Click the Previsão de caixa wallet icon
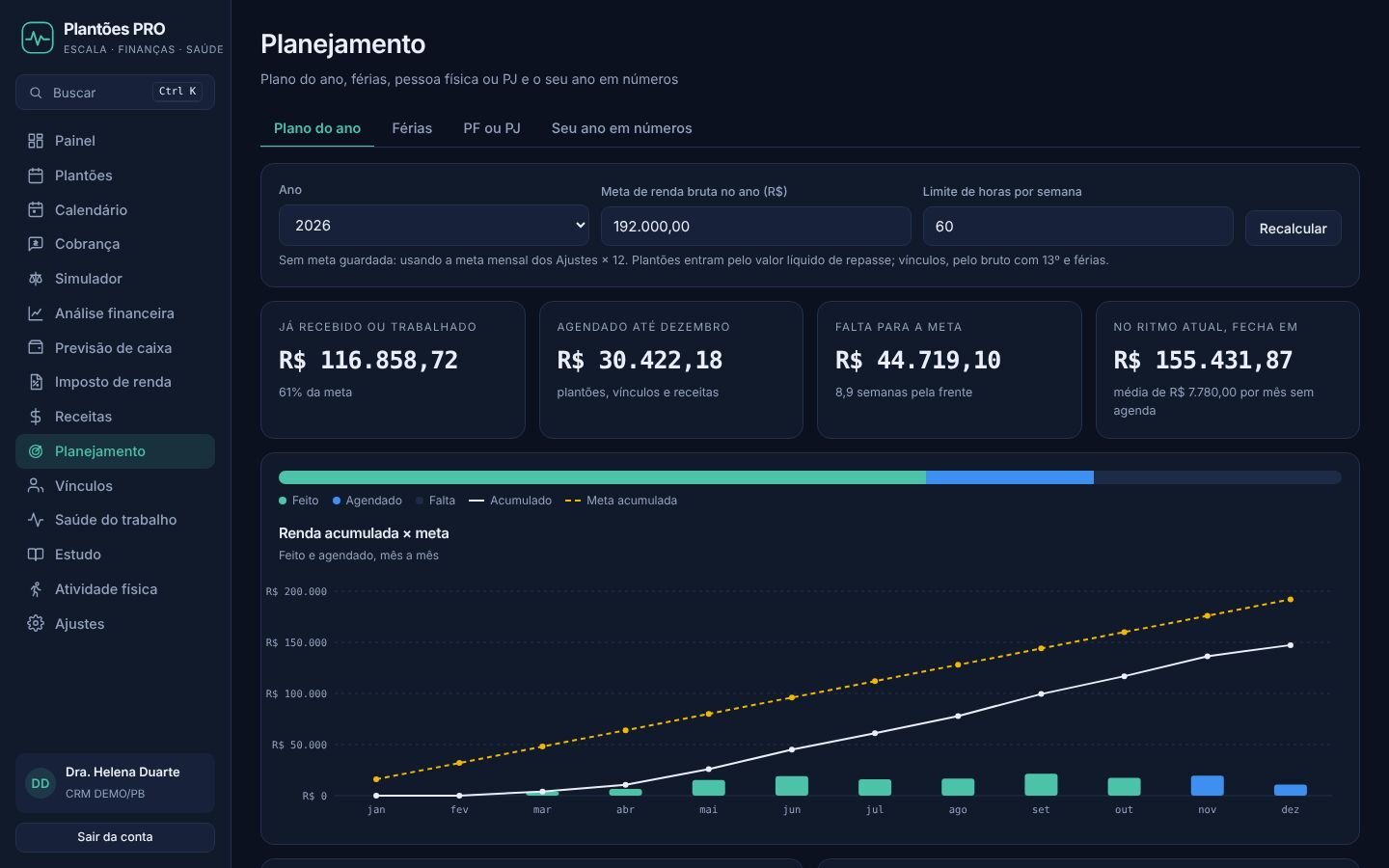 point(36,347)
